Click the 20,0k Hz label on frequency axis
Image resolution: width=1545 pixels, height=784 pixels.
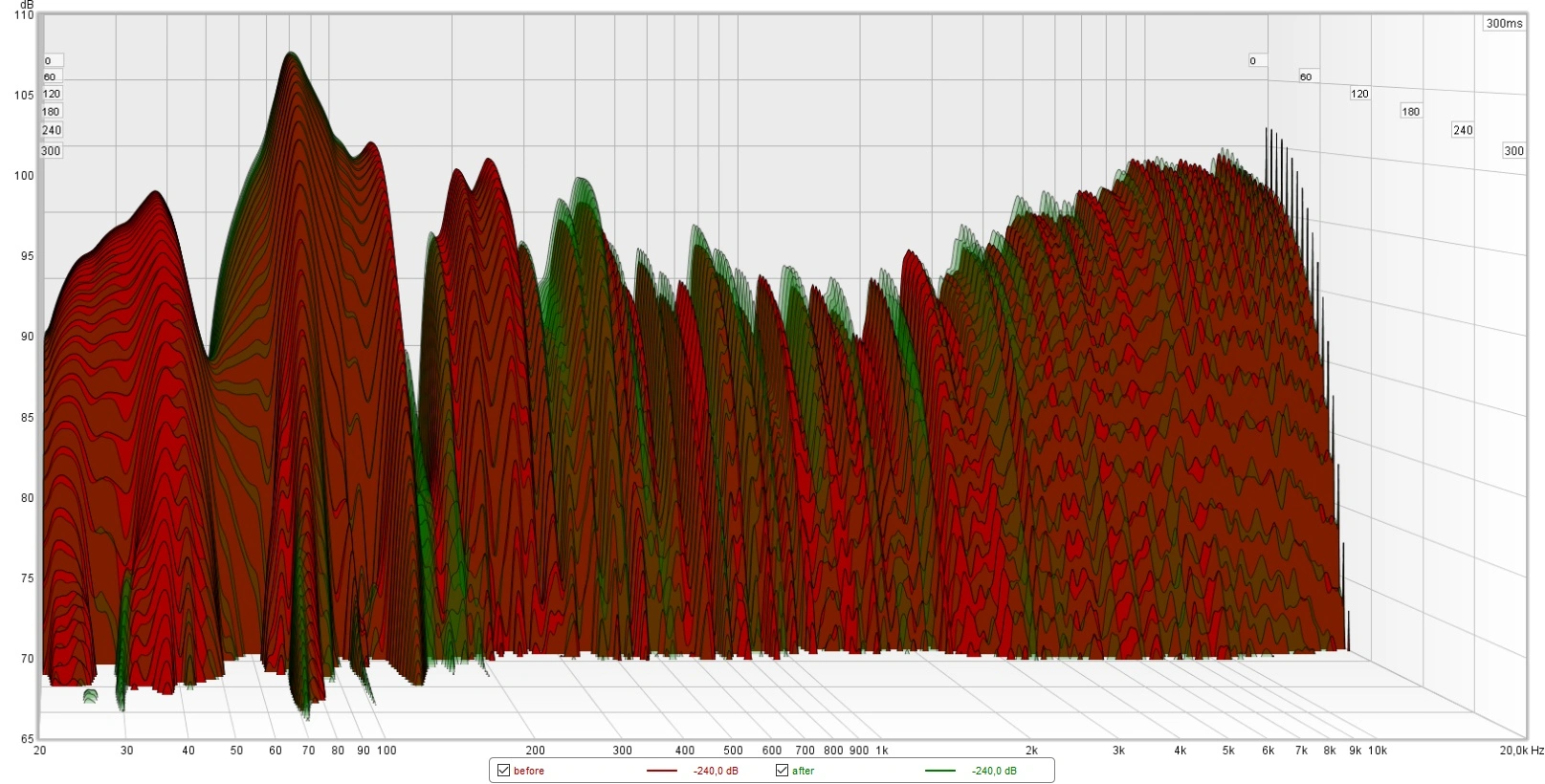[1521, 751]
